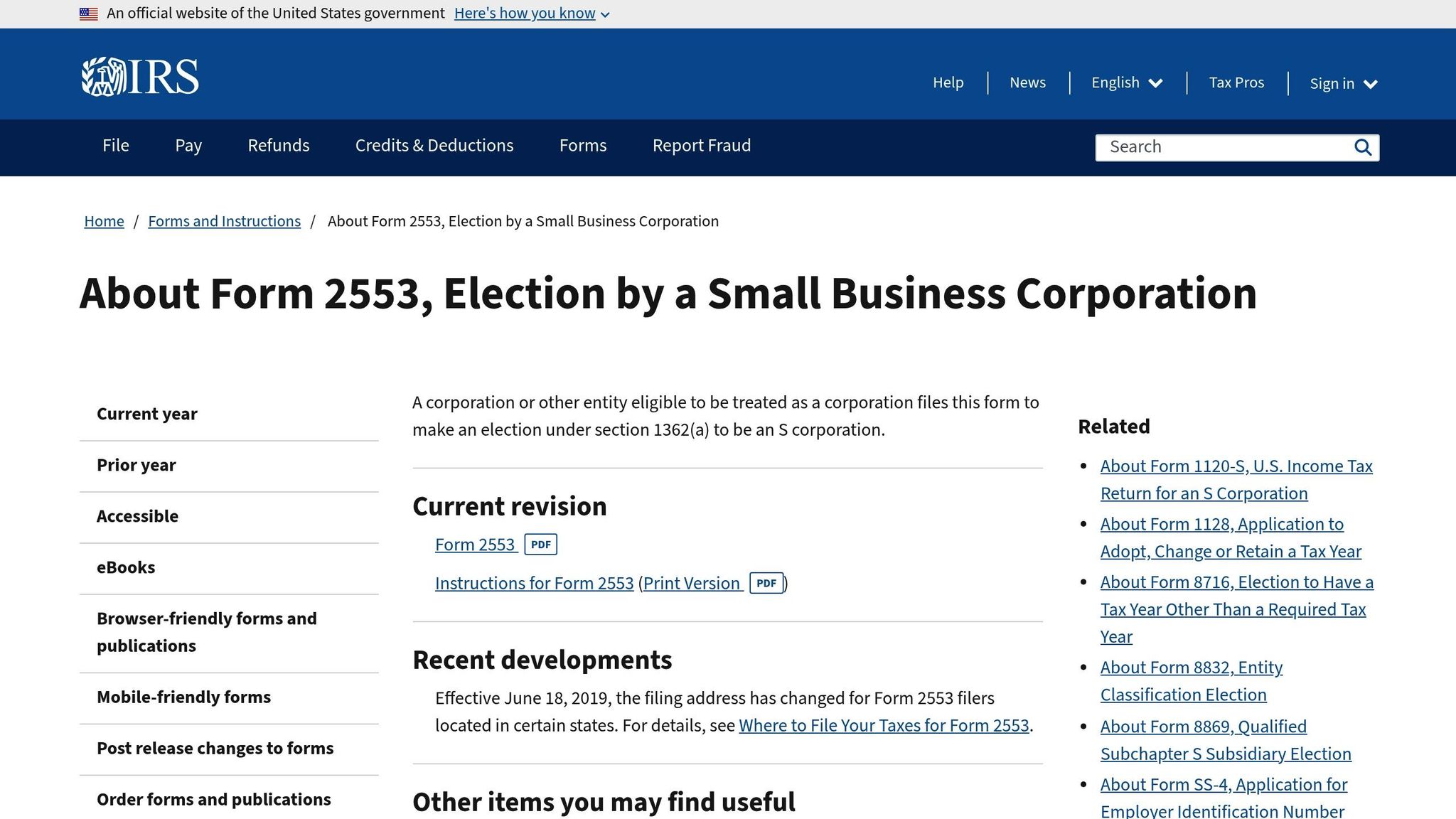Open the Forms menu item
The height and width of the screenshot is (819, 1456).
(x=582, y=146)
